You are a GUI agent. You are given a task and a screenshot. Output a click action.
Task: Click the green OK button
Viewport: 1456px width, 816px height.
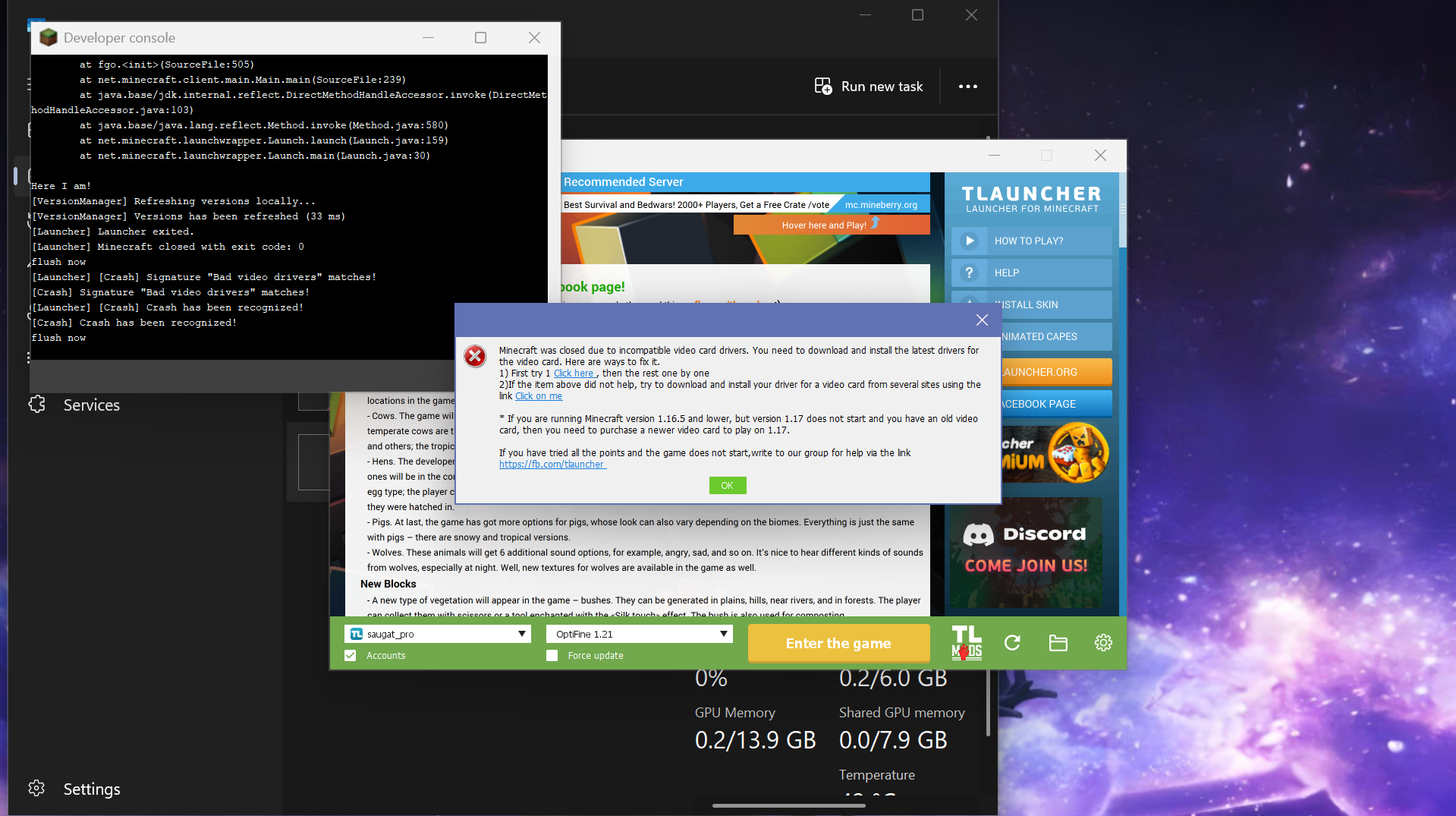(x=728, y=486)
